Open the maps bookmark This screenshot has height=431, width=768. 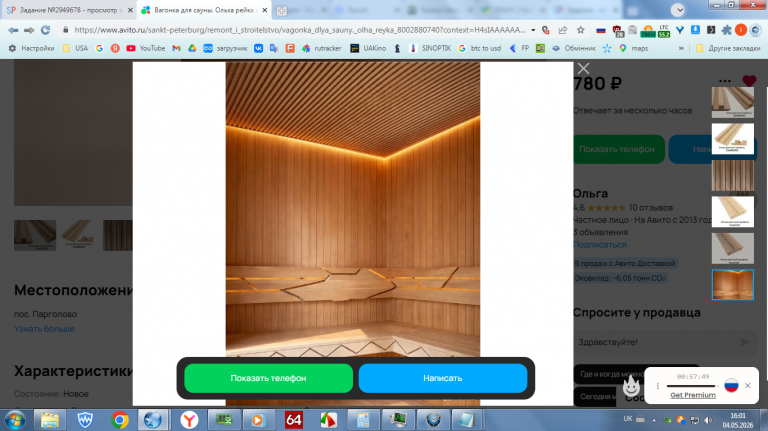click(x=633, y=48)
